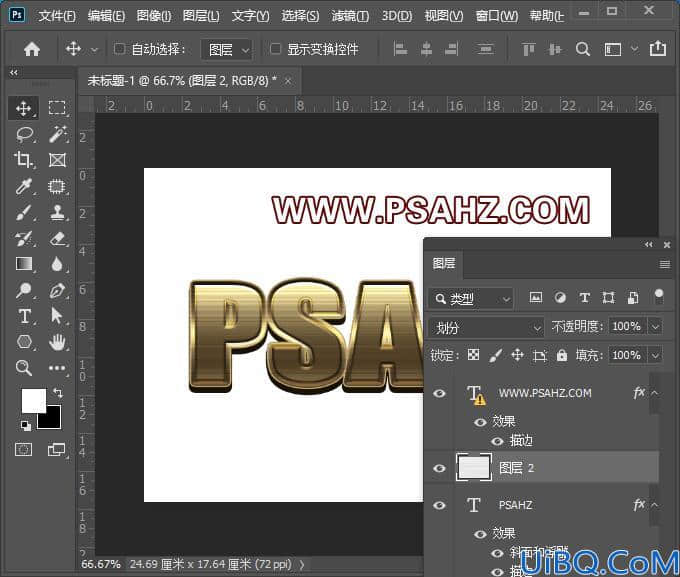
Task: Open the 不透明度 opacity dropdown arrow
Action: [655, 326]
